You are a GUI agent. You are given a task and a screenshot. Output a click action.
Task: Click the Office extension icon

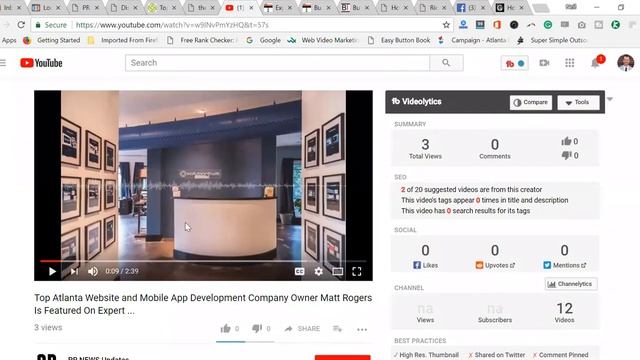(x=497, y=25)
